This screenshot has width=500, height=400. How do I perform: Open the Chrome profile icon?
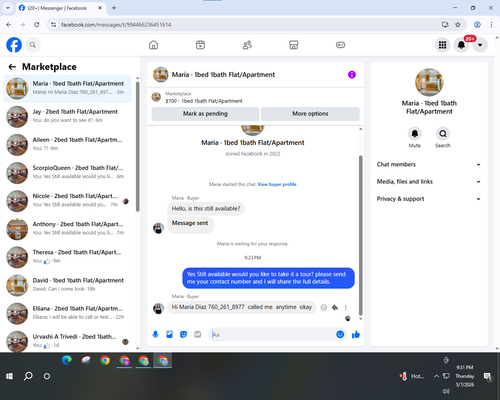(x=477, y=25)
